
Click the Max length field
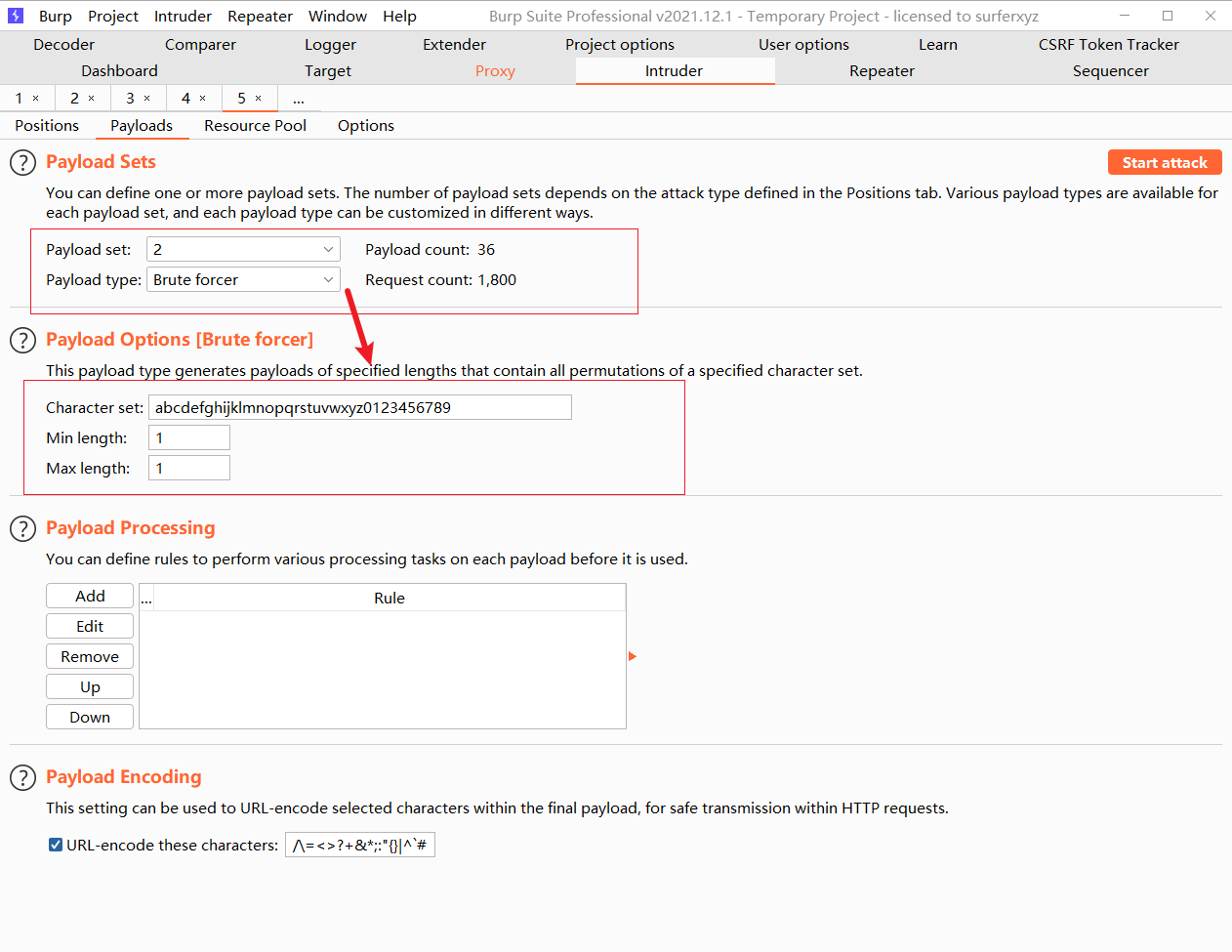click(189, 469)
